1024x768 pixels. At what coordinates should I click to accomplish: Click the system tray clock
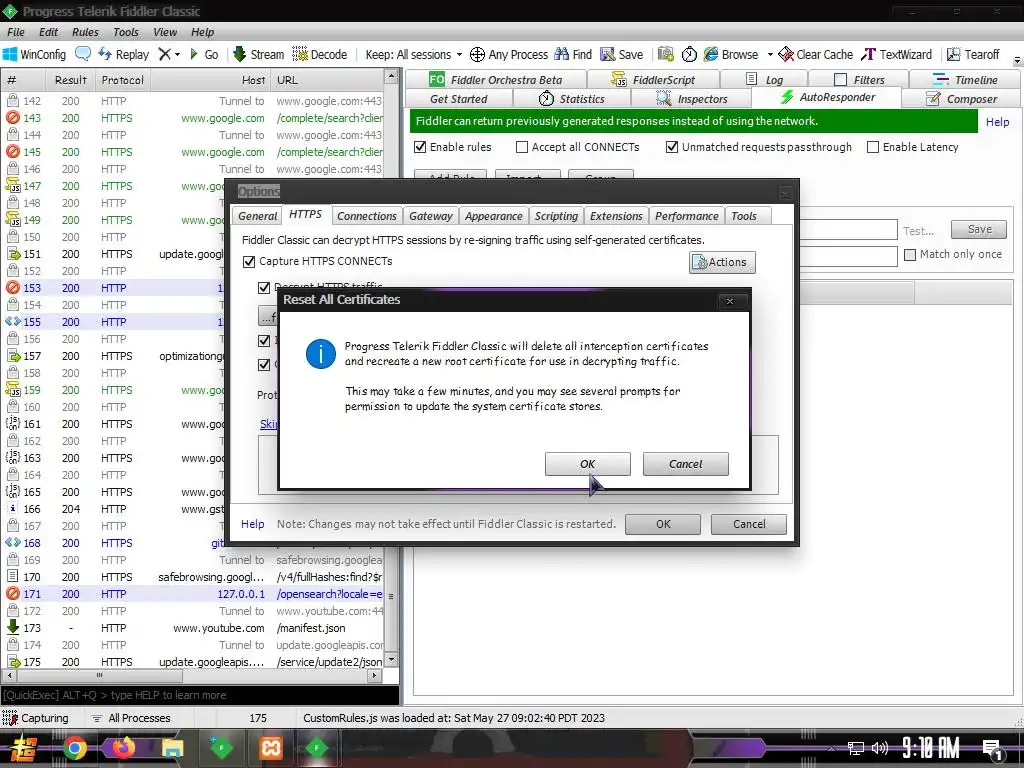point(931,748)
